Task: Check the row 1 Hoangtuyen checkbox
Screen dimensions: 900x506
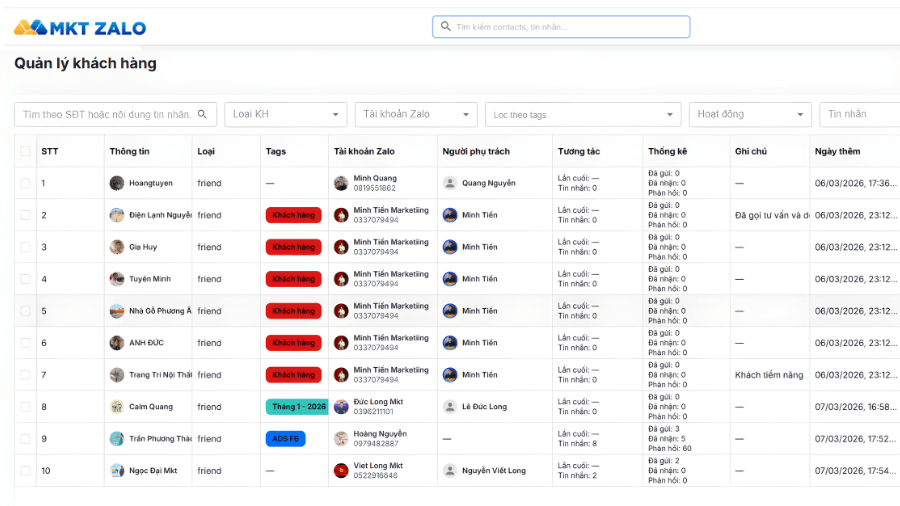Action: 25,183
